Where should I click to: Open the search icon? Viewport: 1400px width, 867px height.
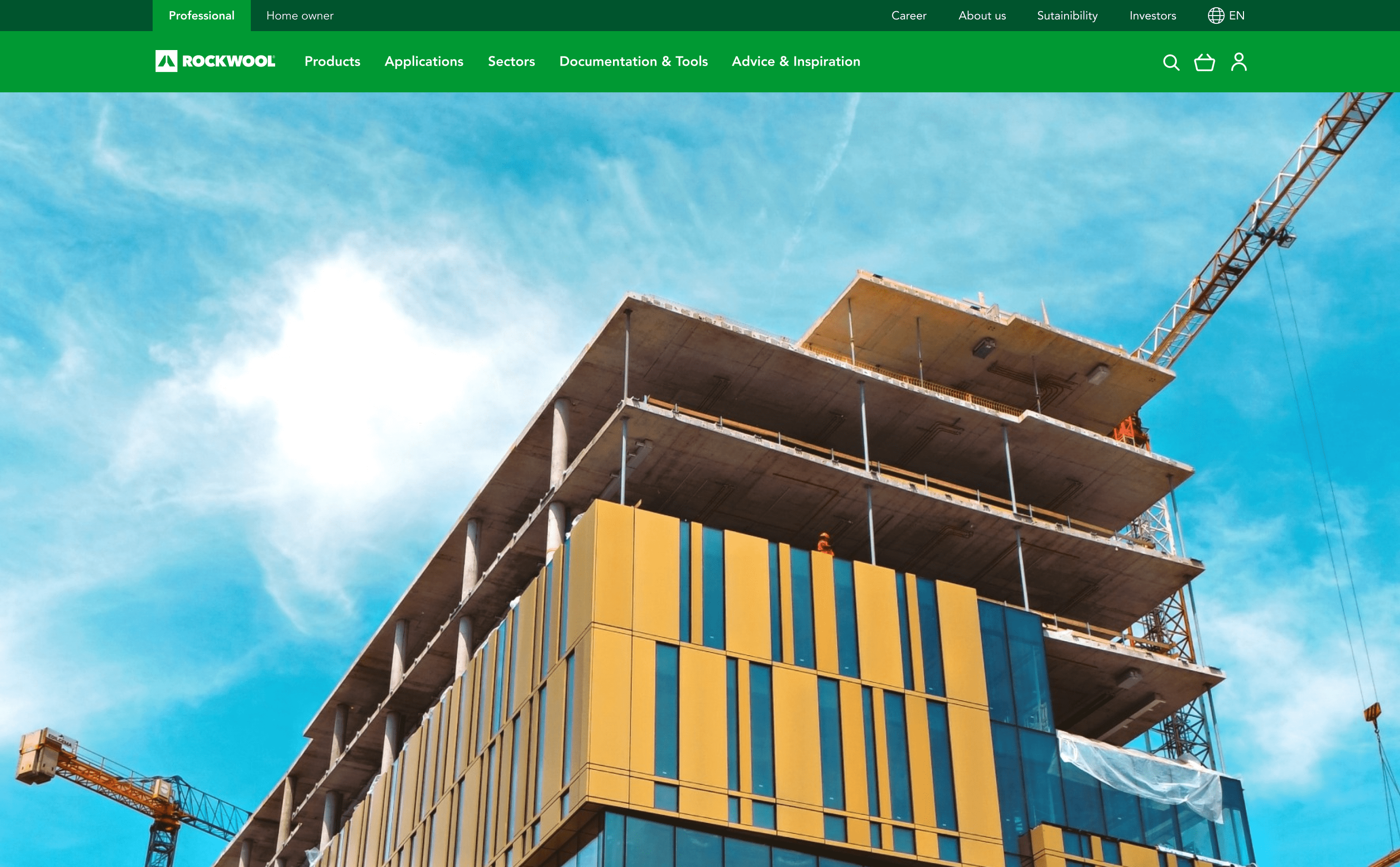(x=1170, y=62)
